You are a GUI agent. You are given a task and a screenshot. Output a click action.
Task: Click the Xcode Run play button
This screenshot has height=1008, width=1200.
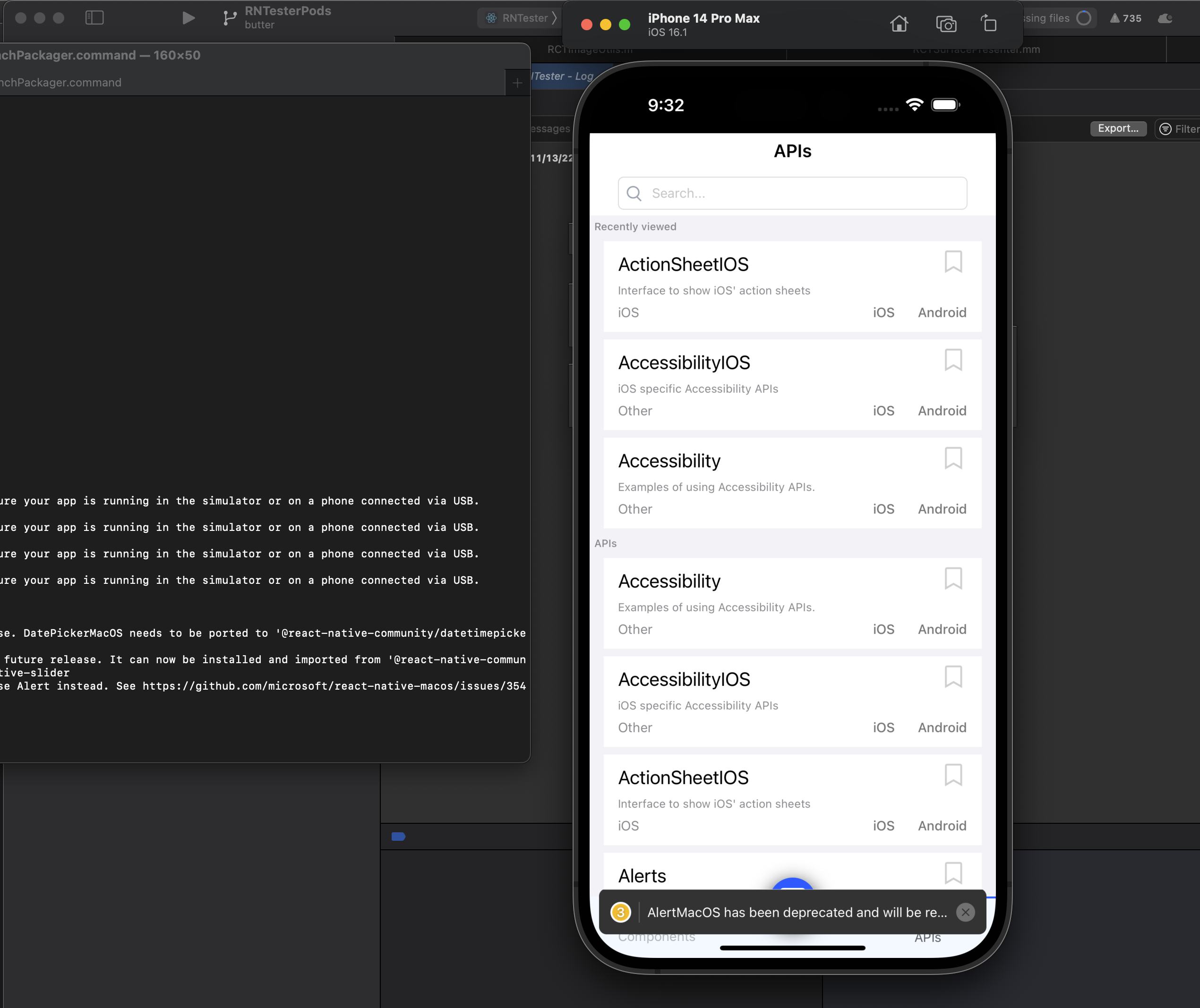click(x=188, y=18)
